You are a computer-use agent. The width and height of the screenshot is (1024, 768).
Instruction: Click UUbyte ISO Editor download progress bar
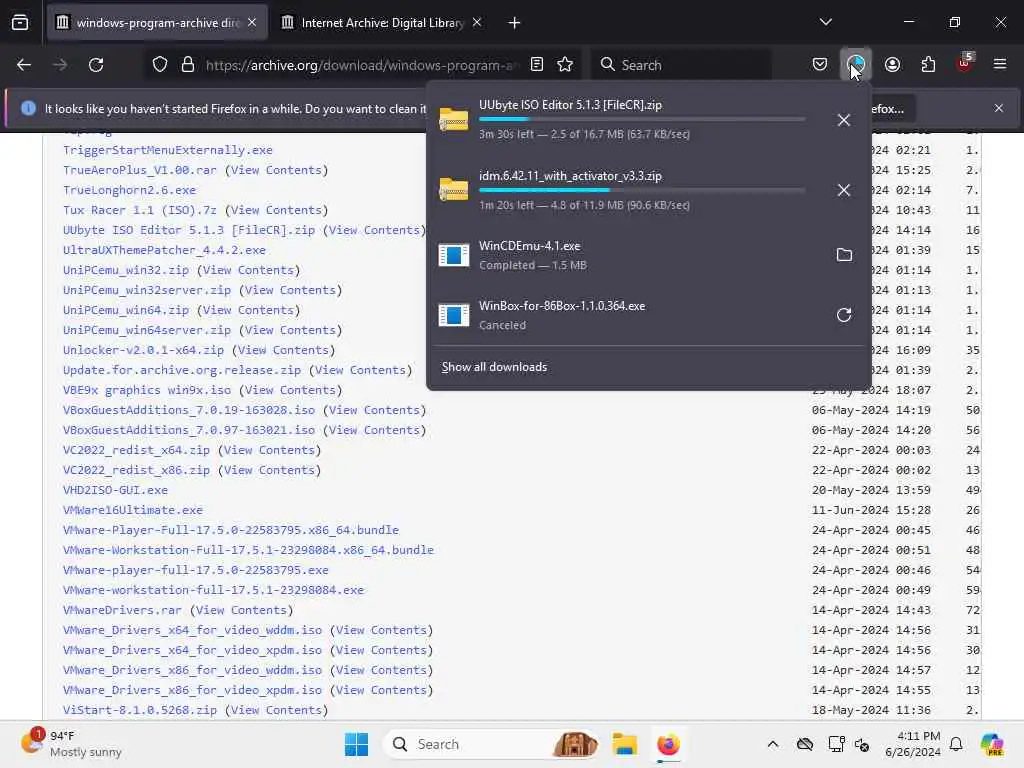[x=641, y=120]
